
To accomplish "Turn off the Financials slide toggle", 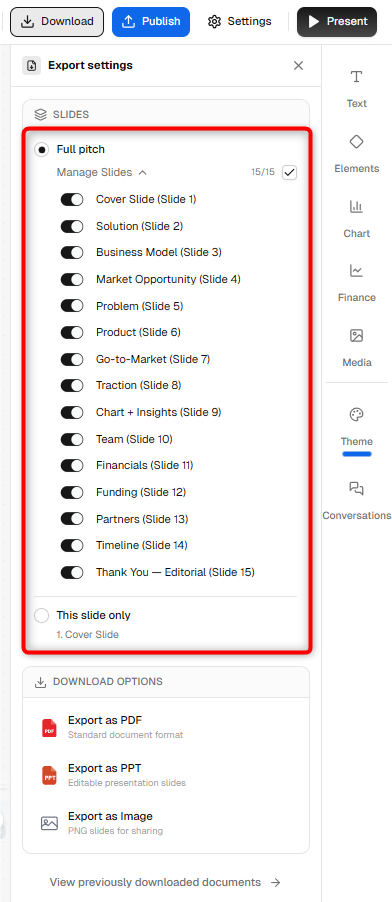I will pos(72,465).
